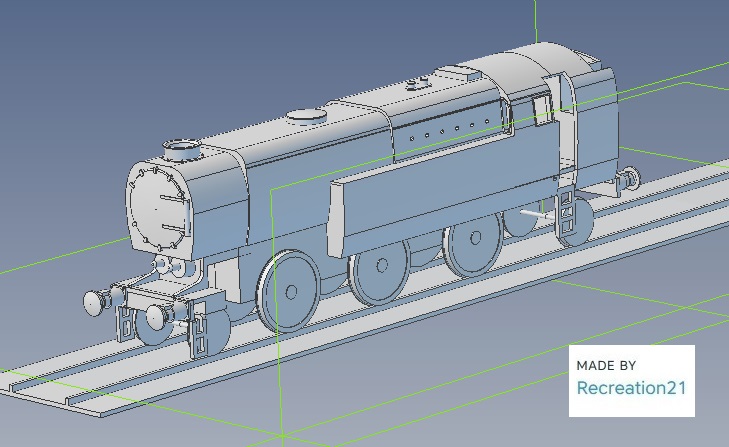Select the round smokebox door
The width and height of the screenshot is (729, 447).
[159, 210]
